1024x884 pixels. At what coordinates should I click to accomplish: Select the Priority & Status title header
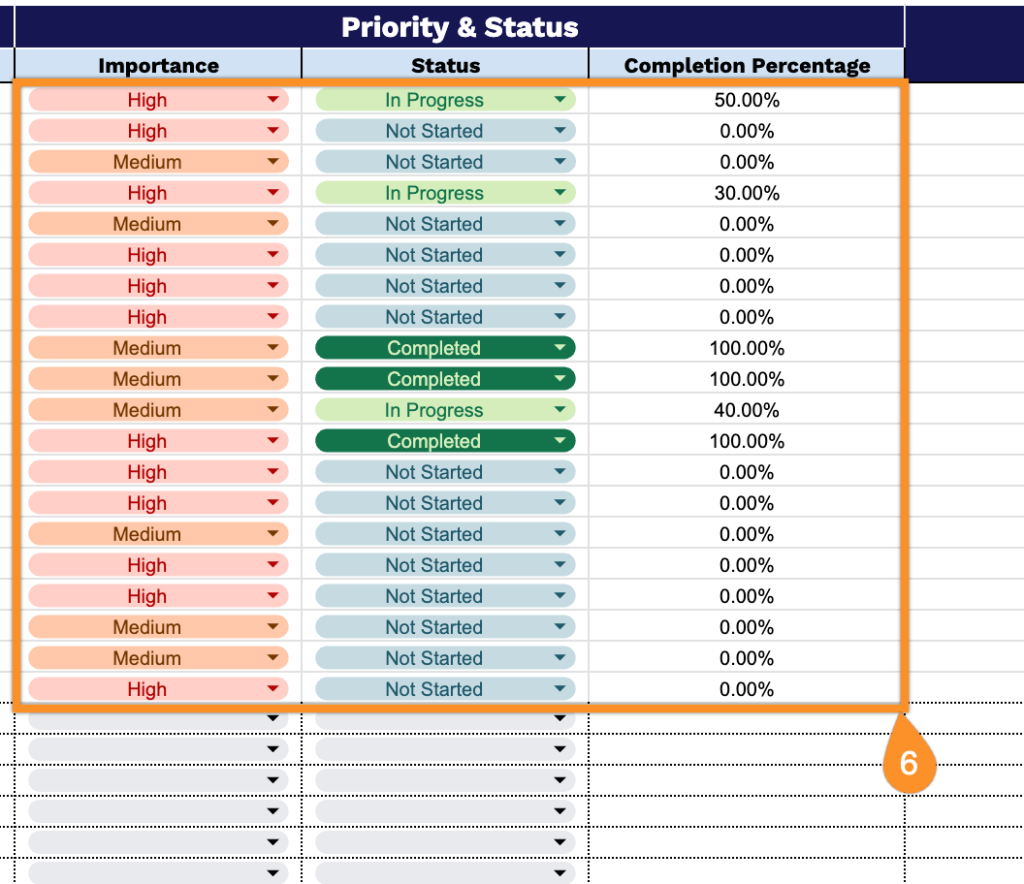coord(460,27)
